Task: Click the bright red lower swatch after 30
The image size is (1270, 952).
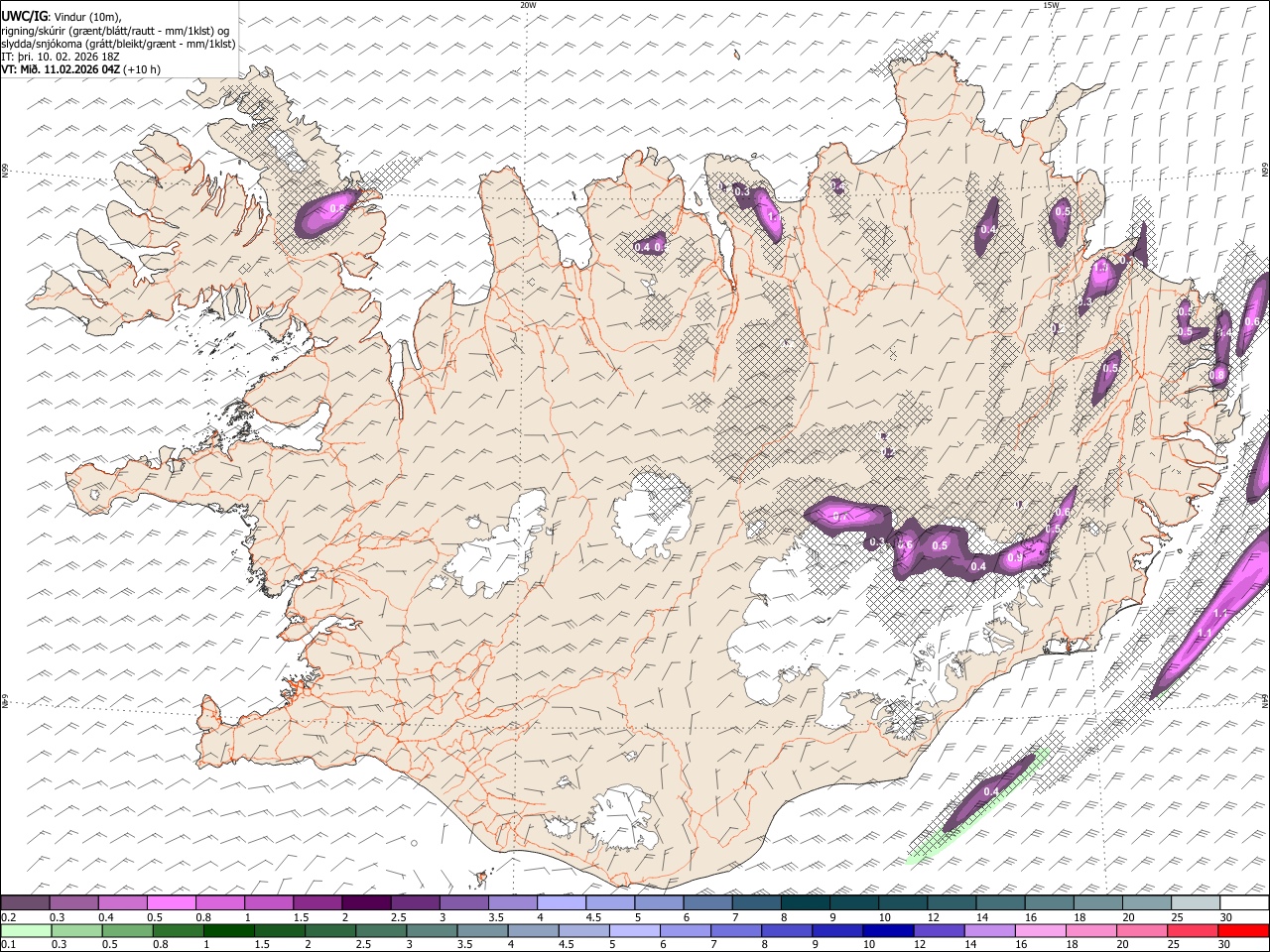Action: [1243, 931]
